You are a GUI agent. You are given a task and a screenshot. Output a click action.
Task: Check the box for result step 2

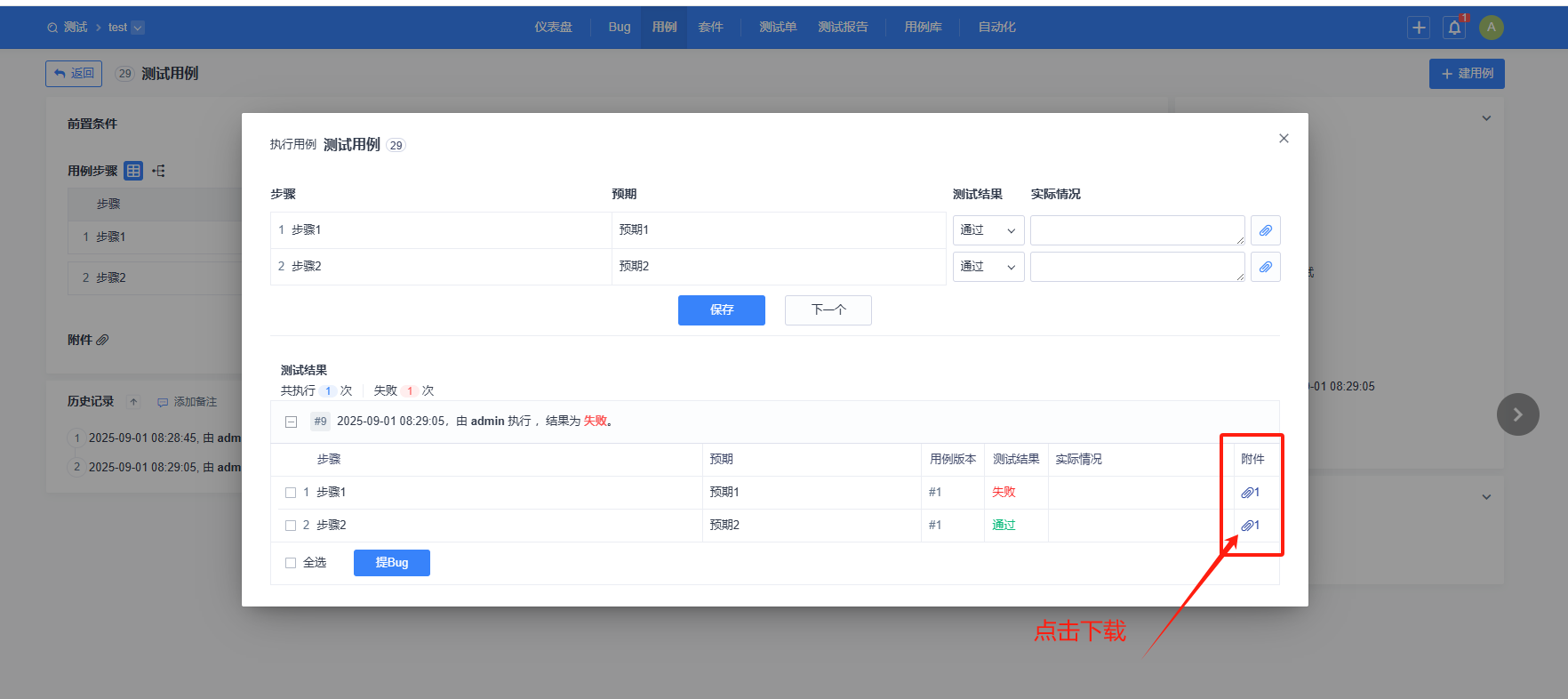291,526
